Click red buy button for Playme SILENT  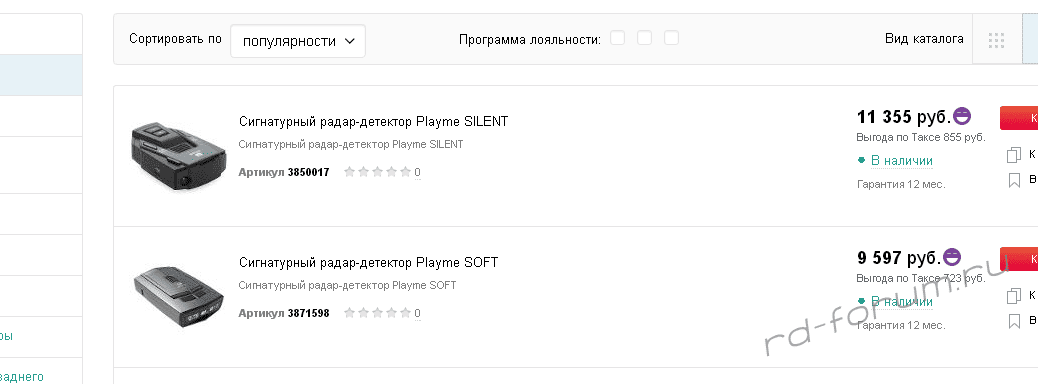(x=1019, y=118)
